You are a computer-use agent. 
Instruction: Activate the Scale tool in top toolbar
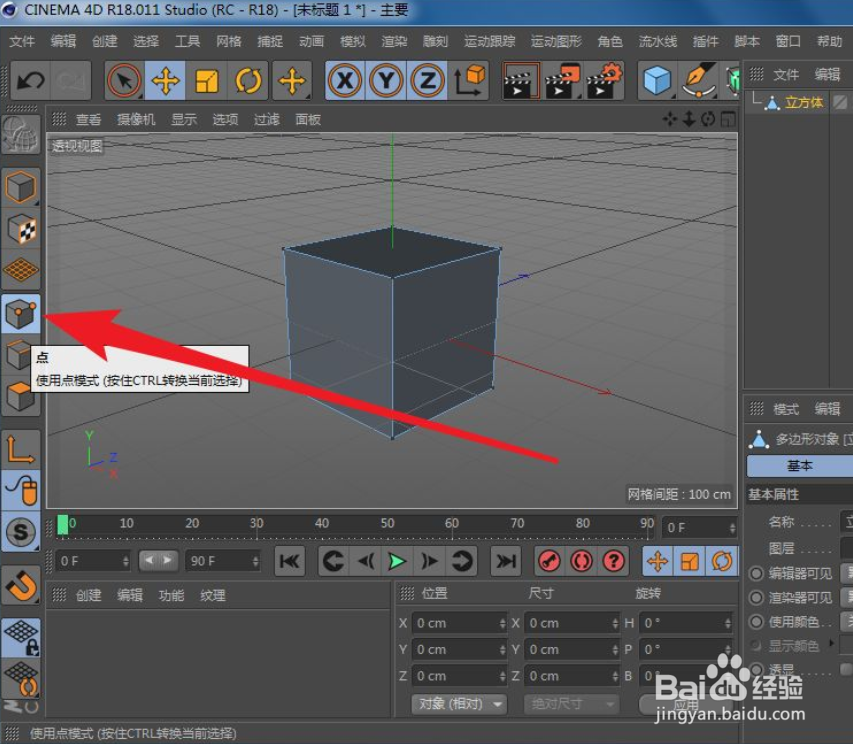coord(207,81)
